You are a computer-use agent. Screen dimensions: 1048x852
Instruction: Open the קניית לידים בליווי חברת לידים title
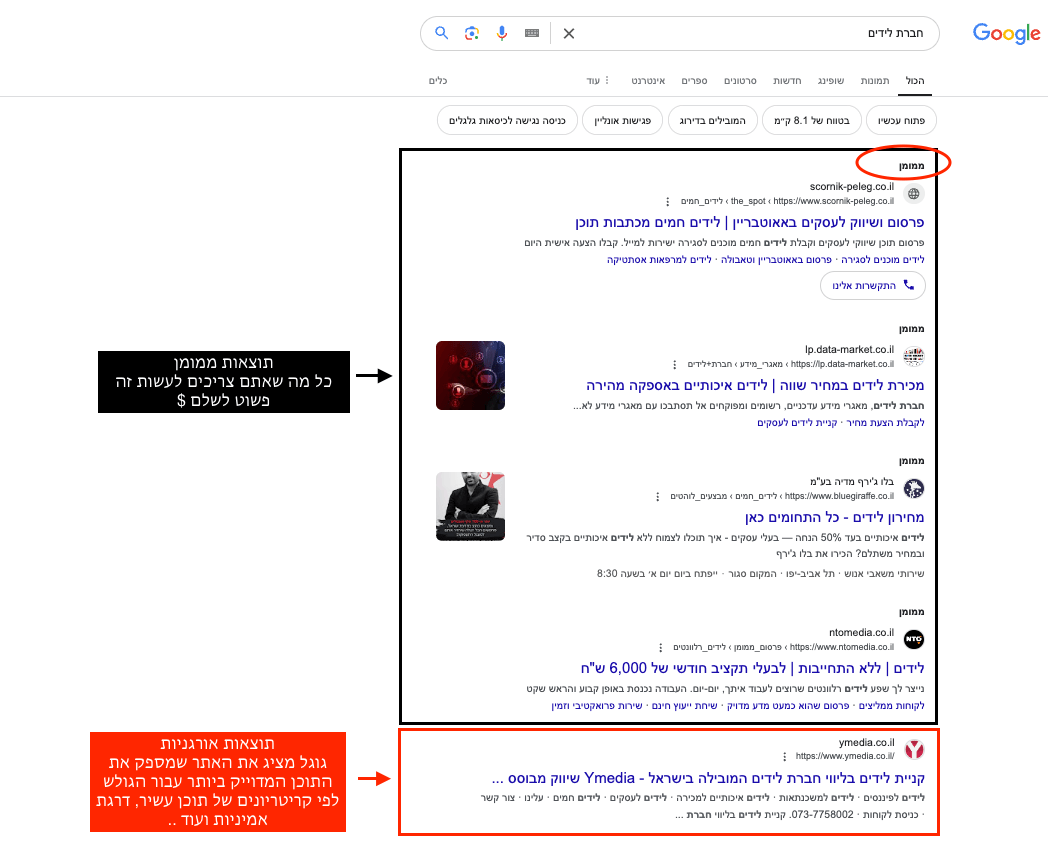(x=708, y=778)
